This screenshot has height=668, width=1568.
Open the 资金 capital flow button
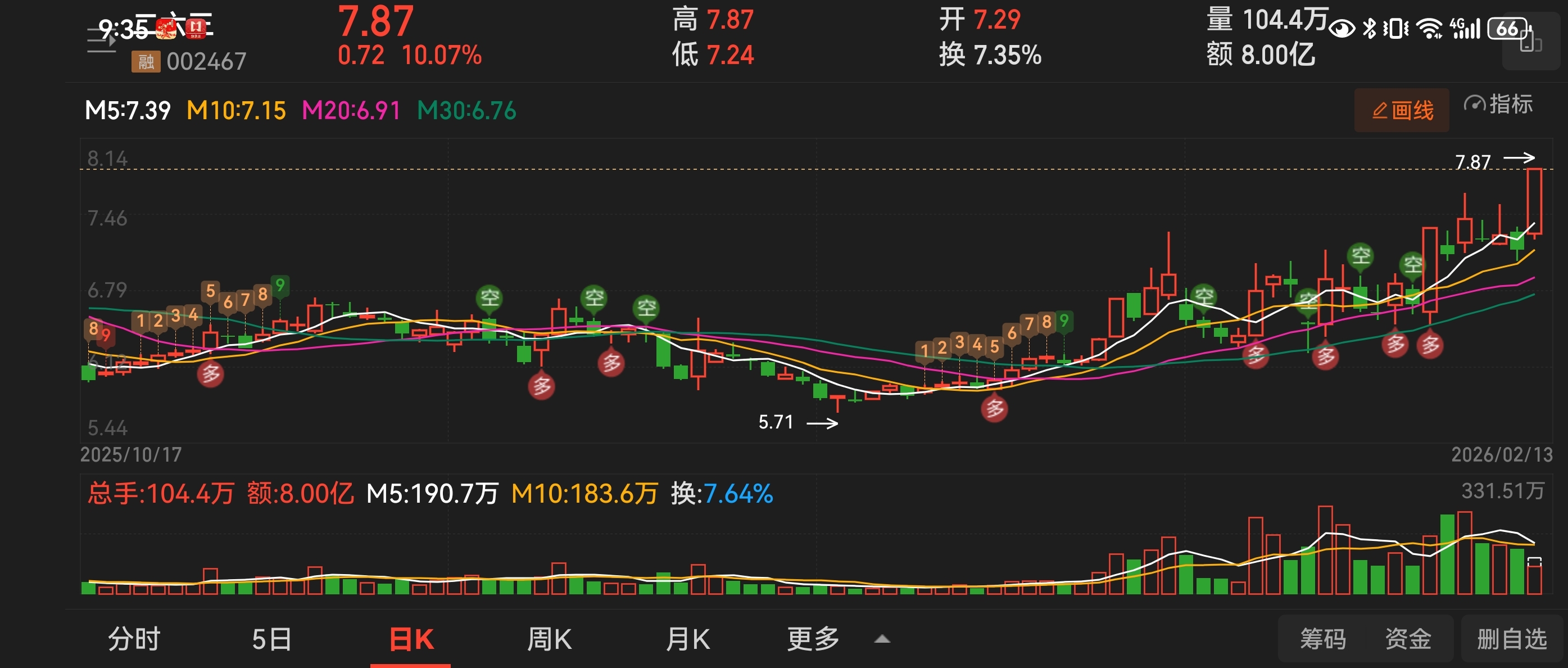(1407, 639)
